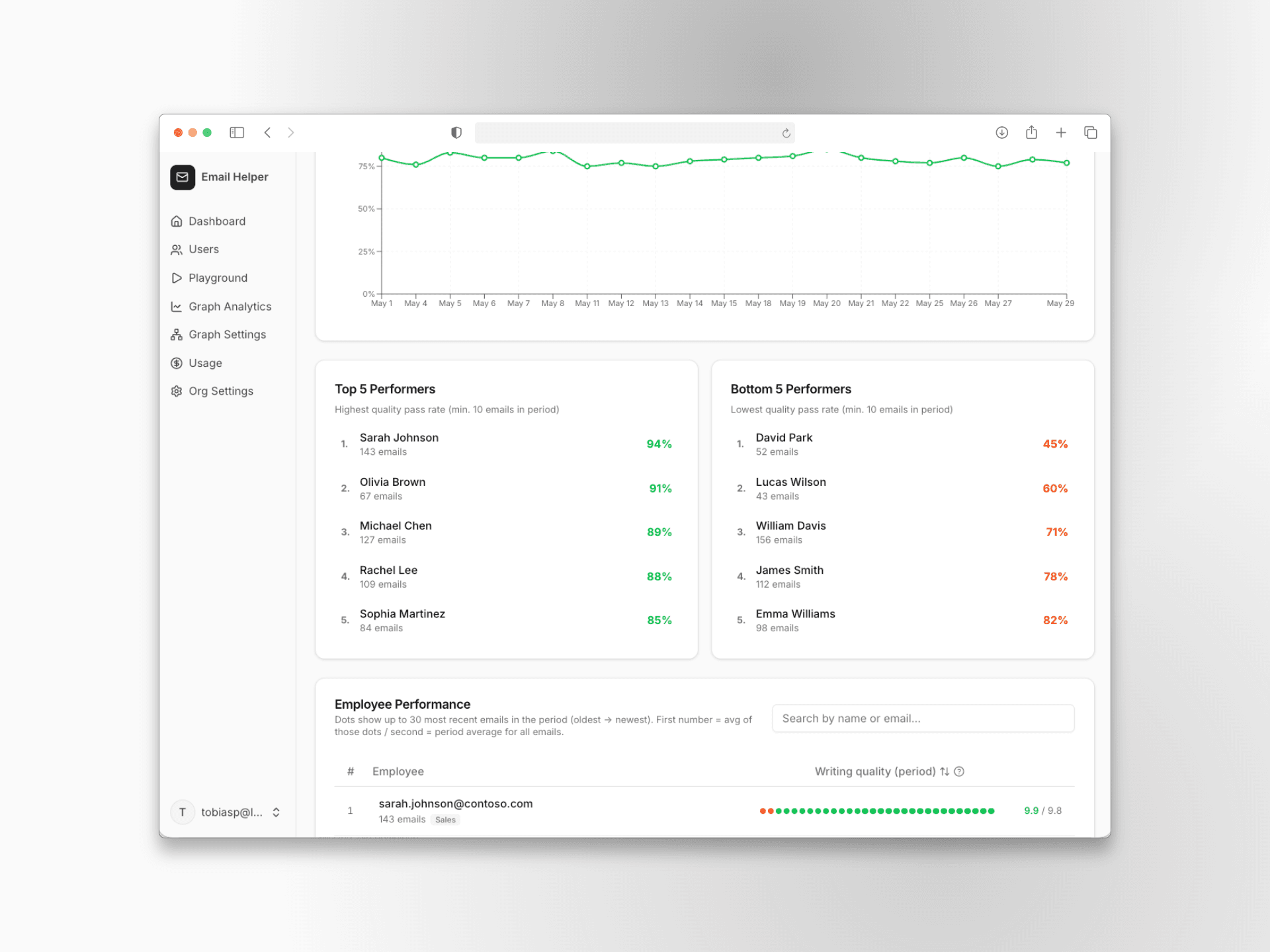The height and width of the screenshot is (952, 1270).
Task: Sort by Writing quality column arrows
Action: click(x=945, y=772)
